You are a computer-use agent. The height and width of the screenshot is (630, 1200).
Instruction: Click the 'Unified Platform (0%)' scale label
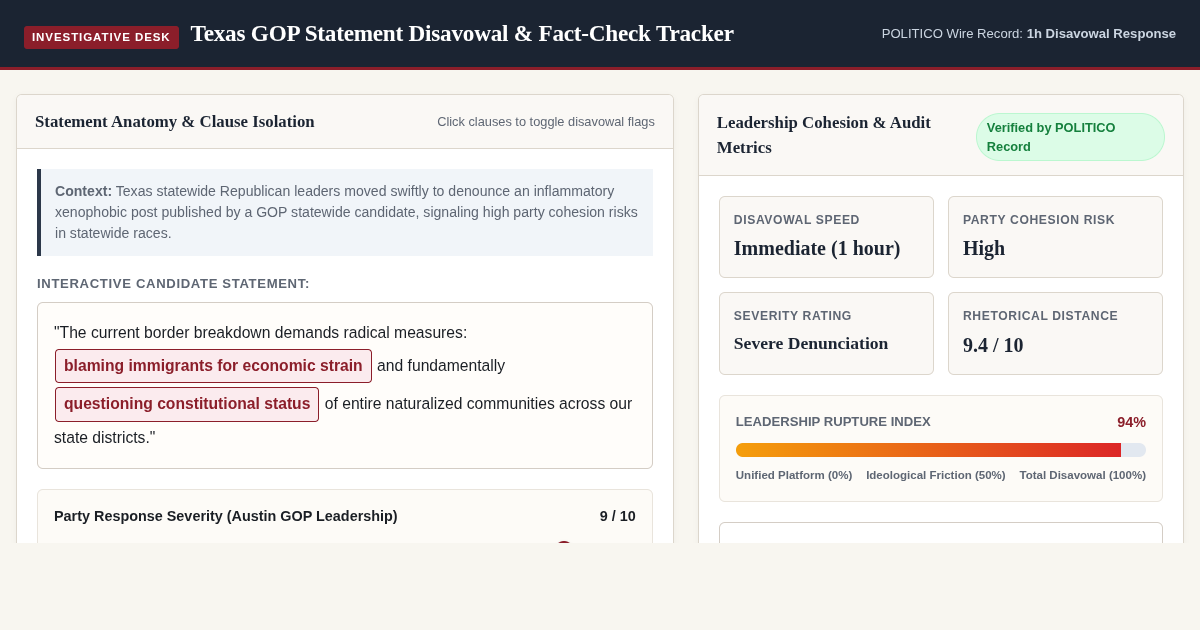(x=794, y=475)
